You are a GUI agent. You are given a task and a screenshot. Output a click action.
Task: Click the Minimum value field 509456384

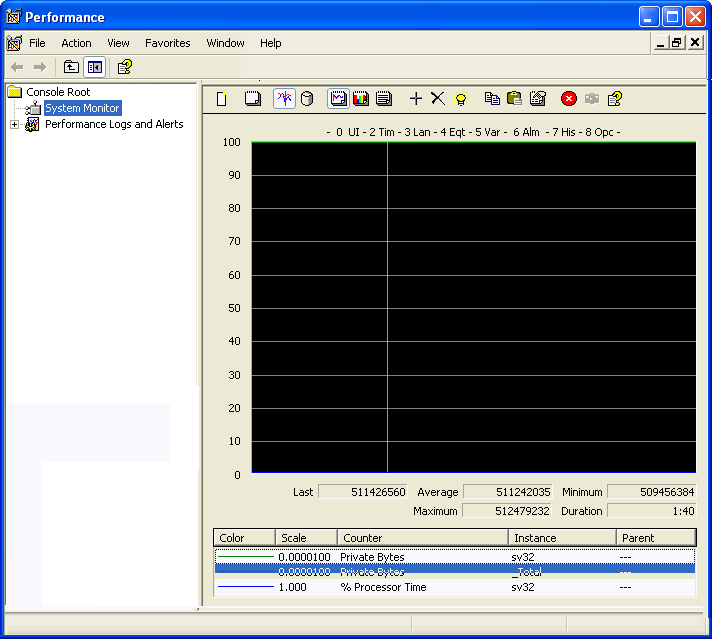tap(652, 492)
